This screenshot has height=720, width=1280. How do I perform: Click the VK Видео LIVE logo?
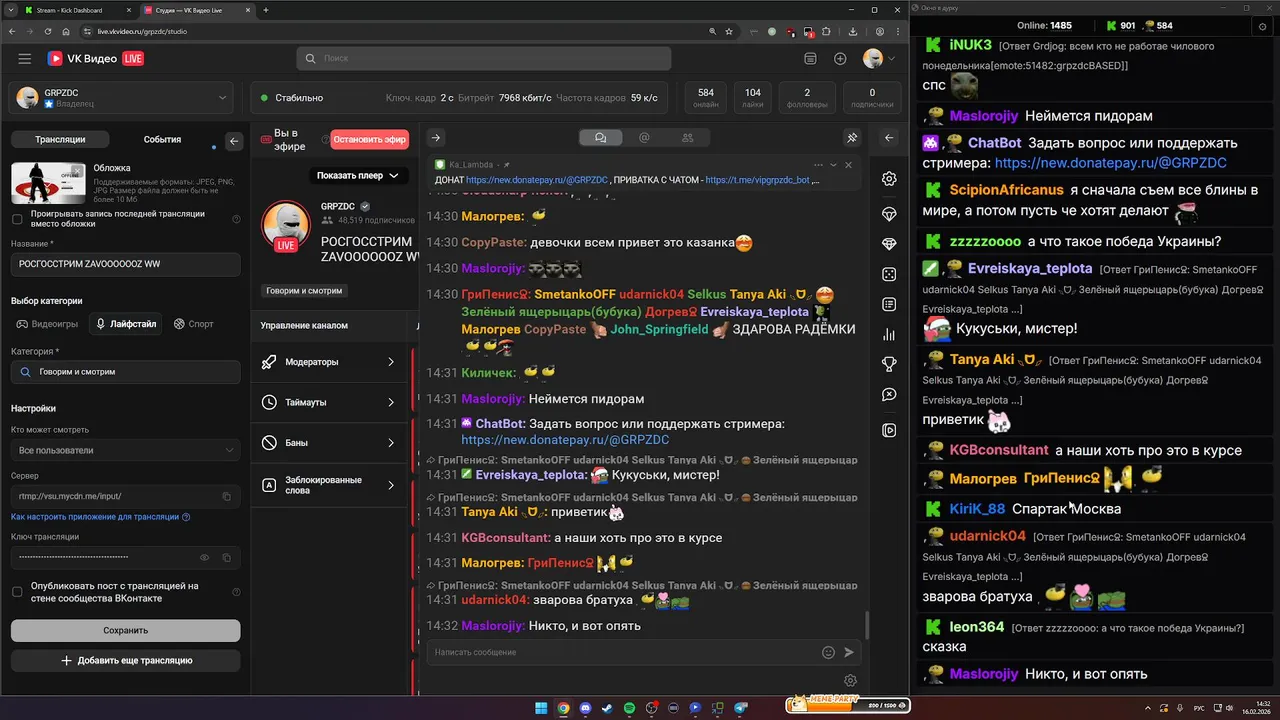[96, 59]
